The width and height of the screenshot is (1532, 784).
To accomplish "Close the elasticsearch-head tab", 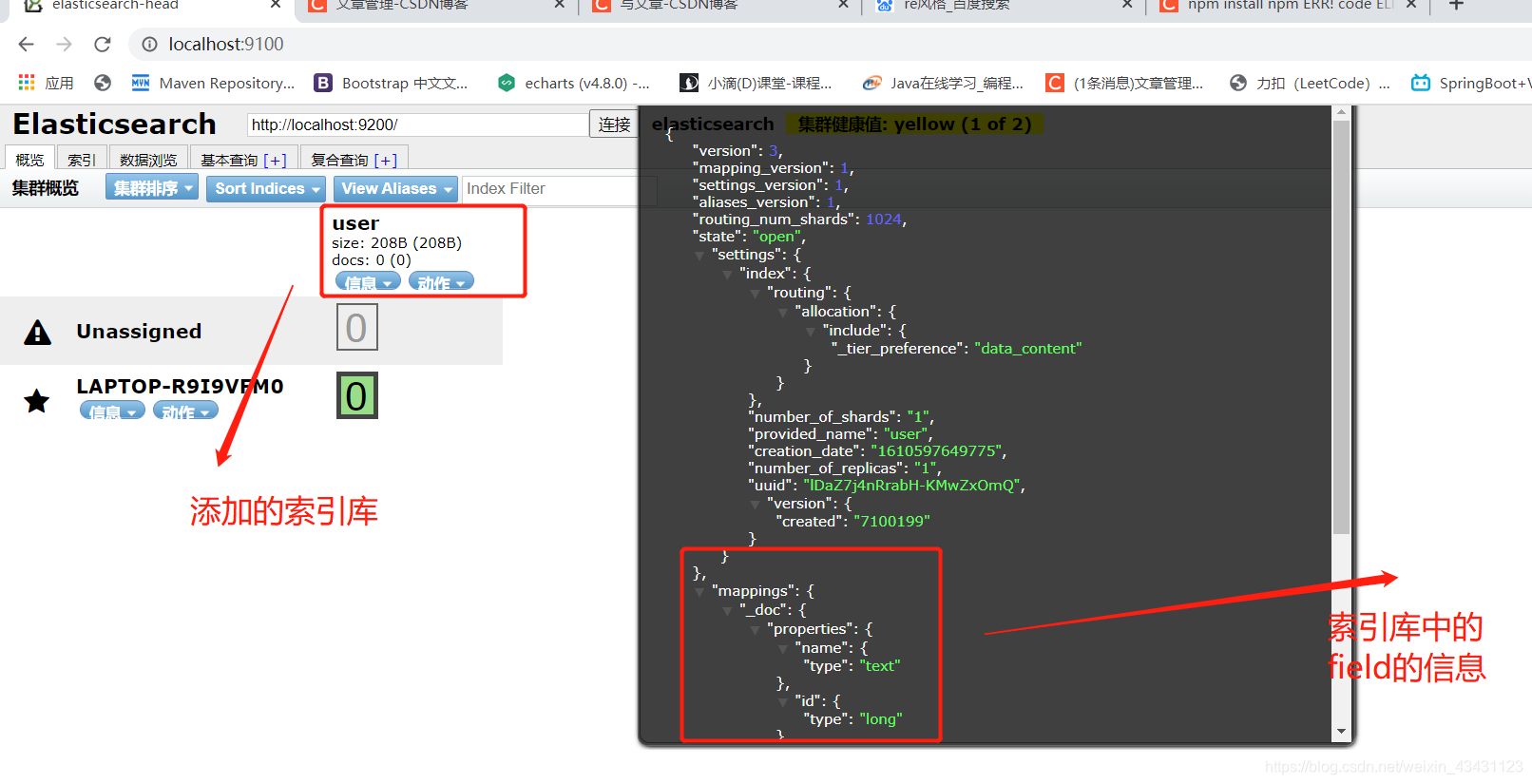I will tap(276, 5).
